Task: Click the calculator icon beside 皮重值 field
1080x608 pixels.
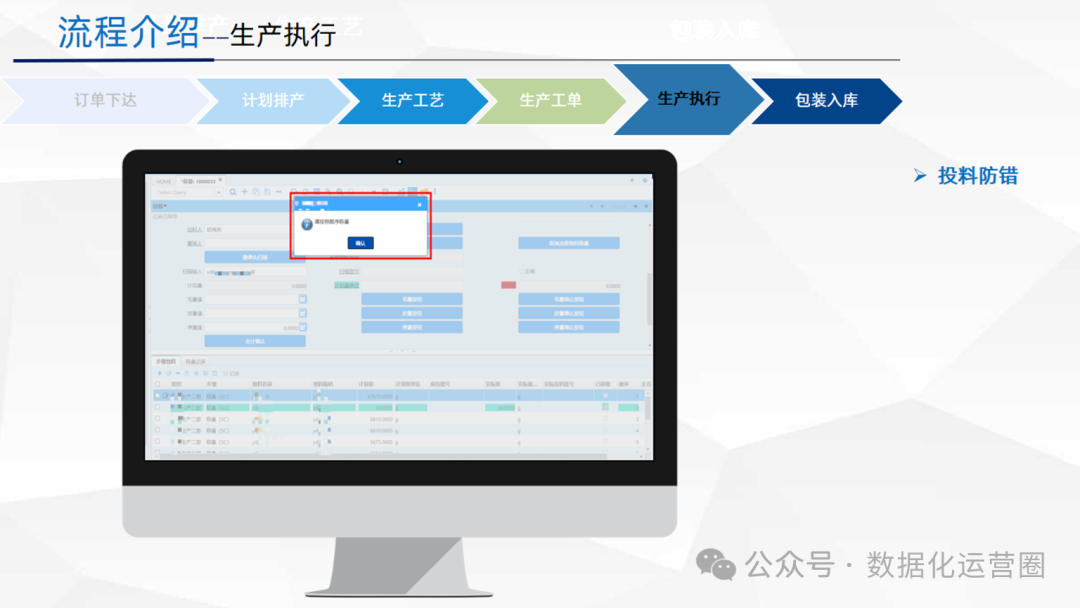Action: (302, 313)
